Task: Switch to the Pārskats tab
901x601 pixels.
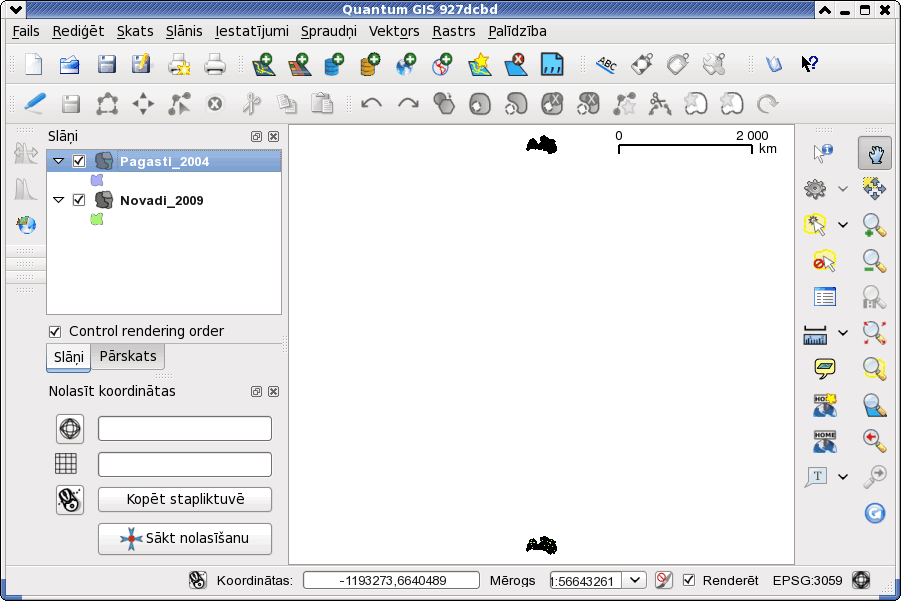Action: point(128,357)
